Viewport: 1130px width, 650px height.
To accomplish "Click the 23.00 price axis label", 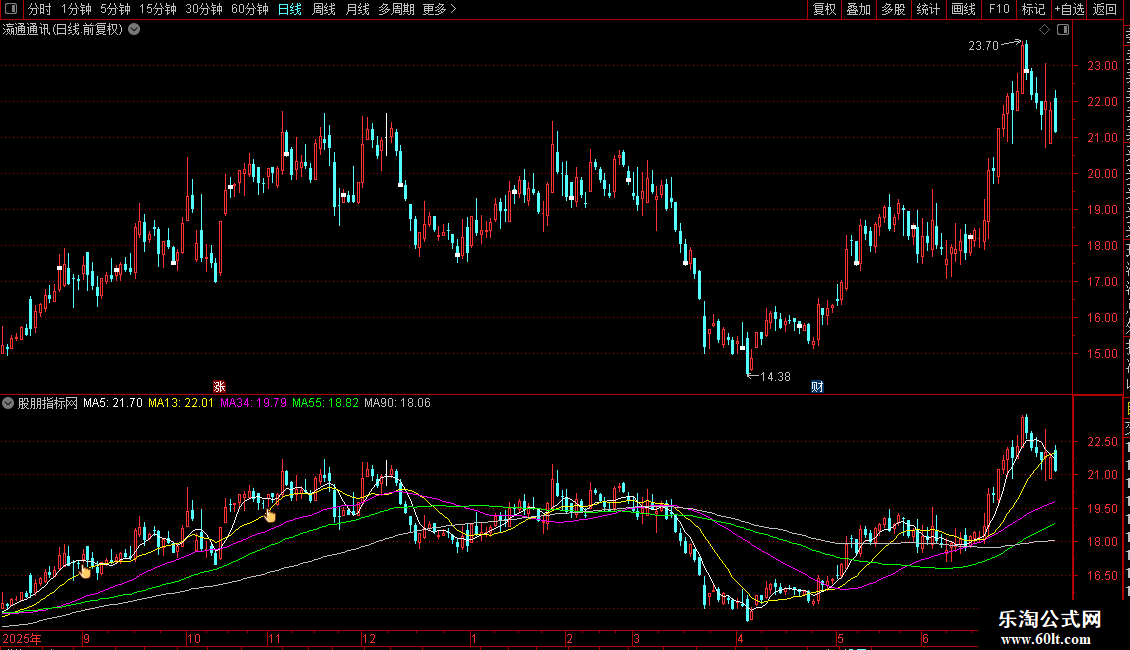I will pos(1103,66).
